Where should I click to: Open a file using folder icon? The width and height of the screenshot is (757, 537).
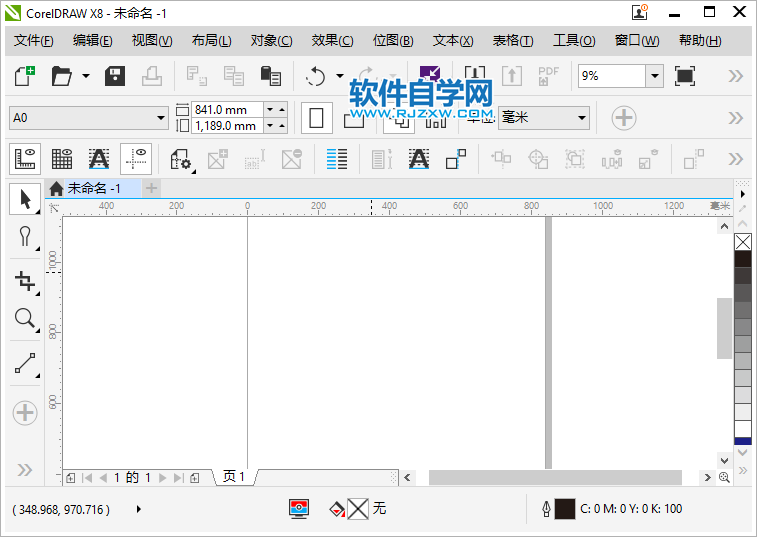click(62, 76)
